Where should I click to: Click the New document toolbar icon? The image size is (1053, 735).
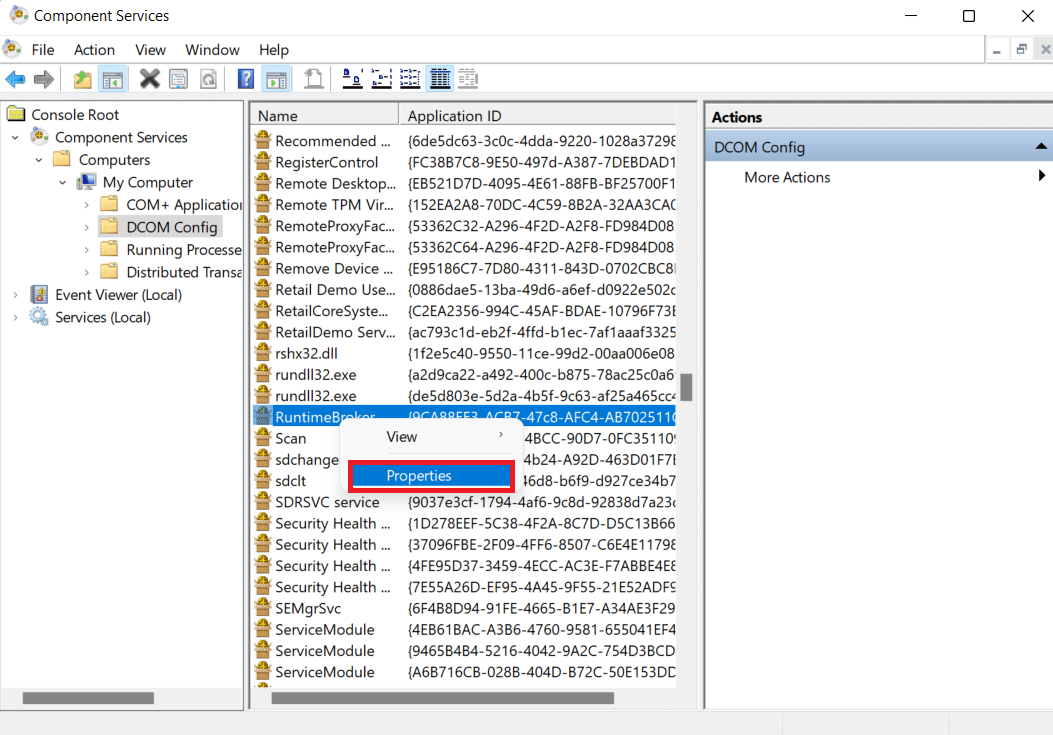point(313,79)
